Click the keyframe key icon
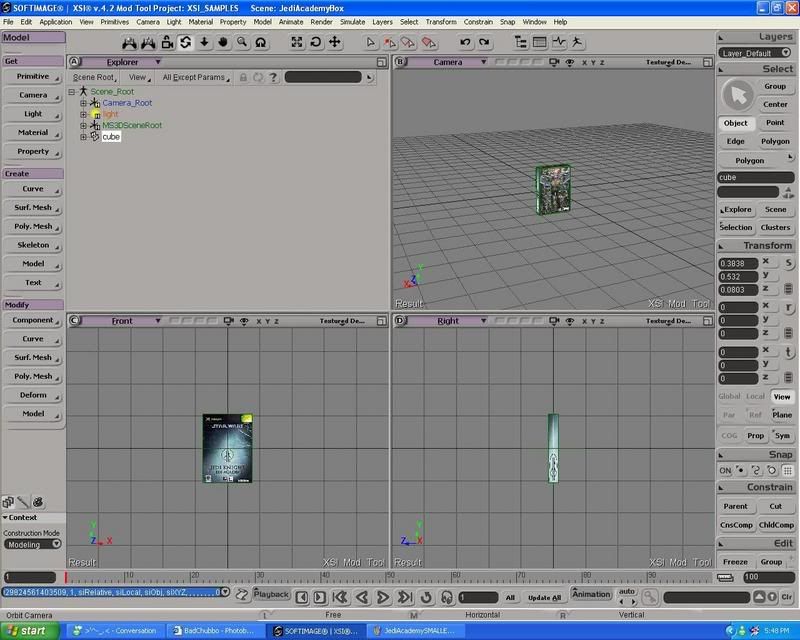Viewport: 800px width, 640px height. tap(649, 596)
